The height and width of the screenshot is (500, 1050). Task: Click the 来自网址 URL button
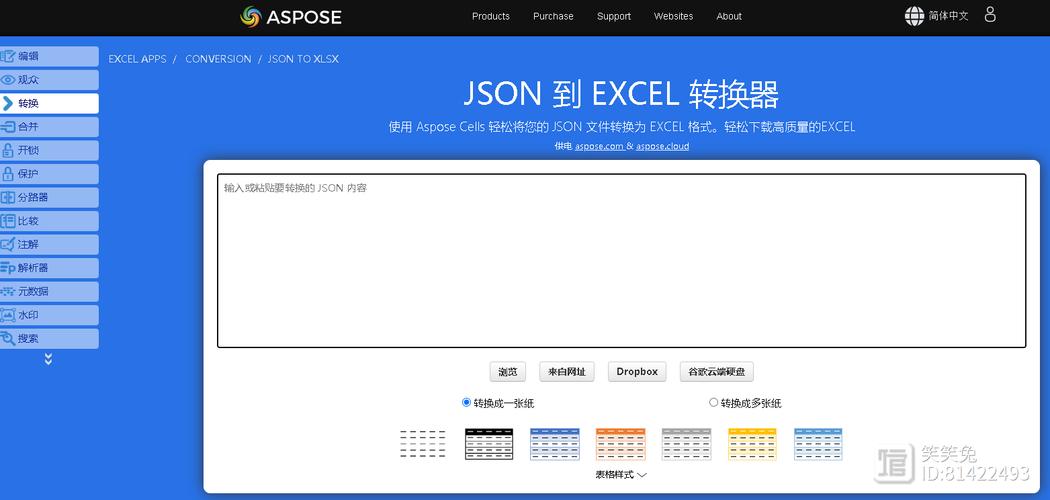tap(567, 371)
